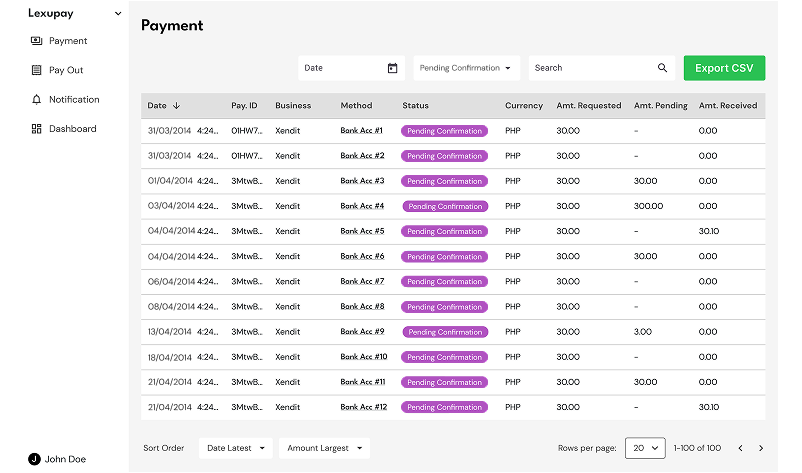The image size is (802, 473).
Task: Click the Notification bell icon
Action: pos(37,99)
